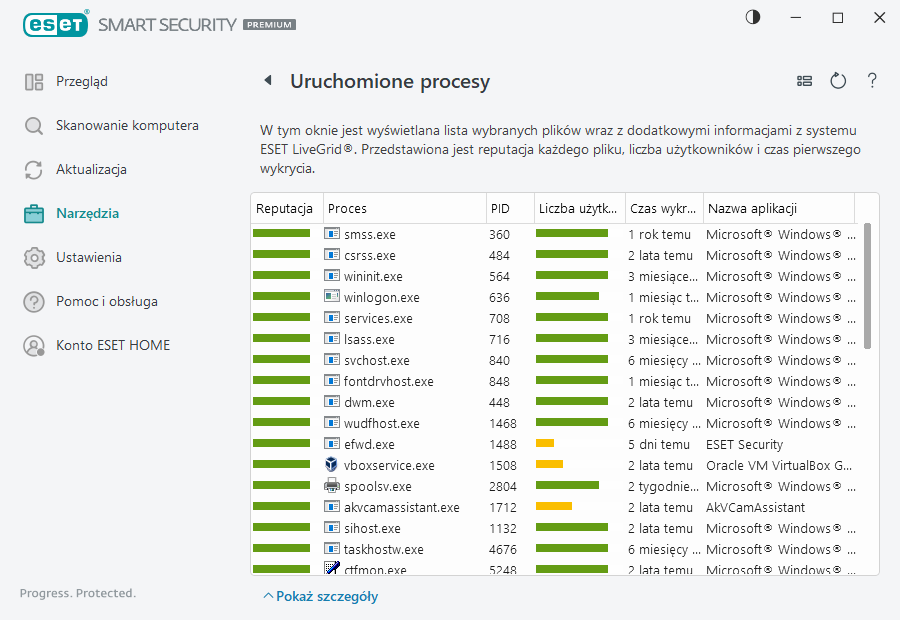This screenshot has height=620, width=900.
Task: Expand Pokaż szczegóły at the bottom
Action: coord(321,596)
